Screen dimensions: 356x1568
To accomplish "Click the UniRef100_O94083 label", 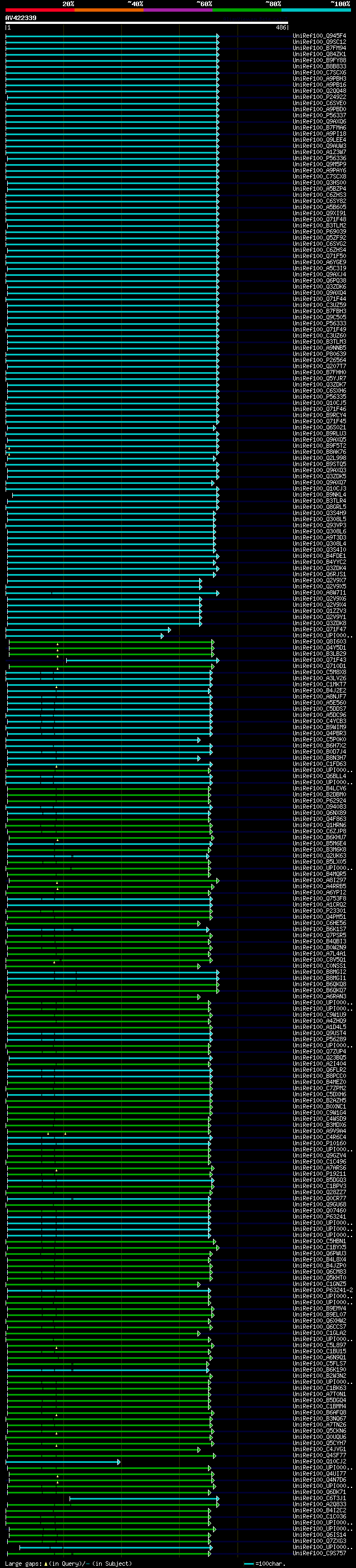I will click(319, 807).
